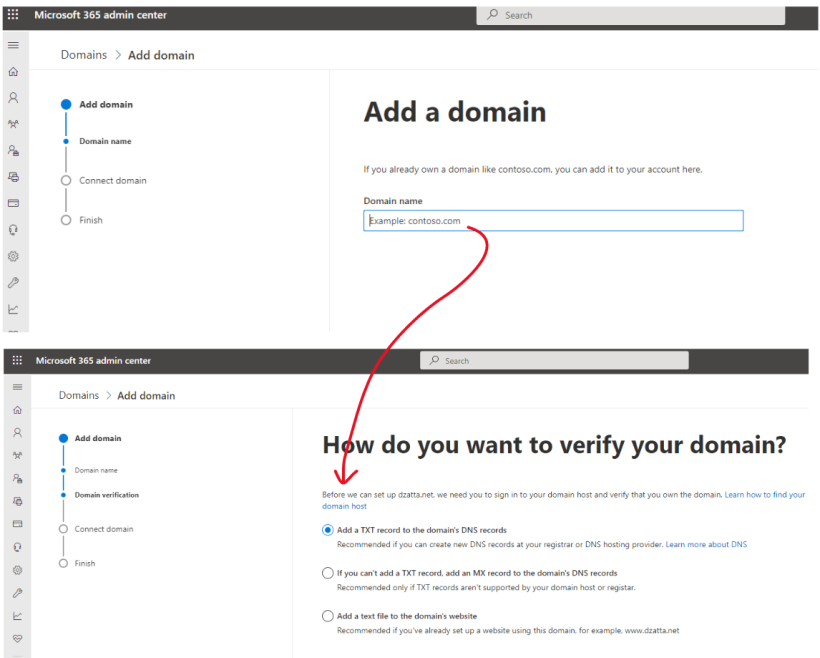The width and height of the screenshot is (820, 658).
Task: Follow the "Learn more about DNS" link
Action: click(x=706, y=545)
